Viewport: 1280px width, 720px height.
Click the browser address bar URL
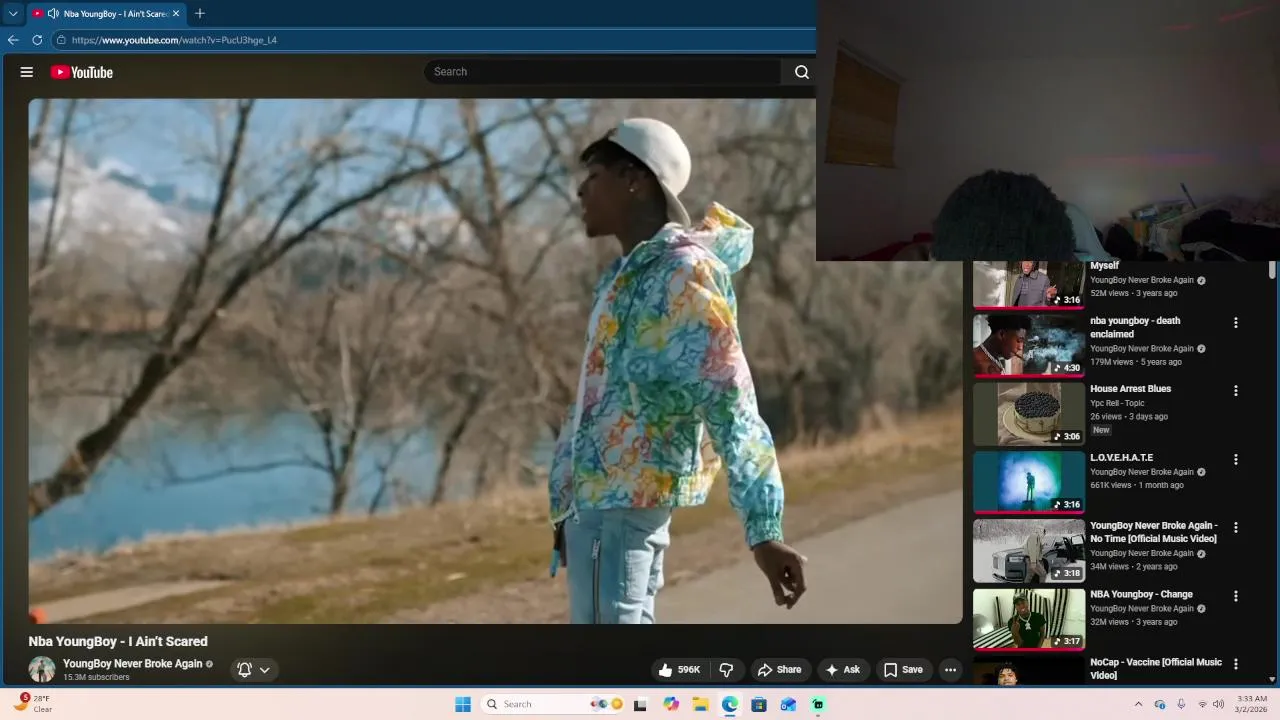pyautogui.click(x=174, y=40)
